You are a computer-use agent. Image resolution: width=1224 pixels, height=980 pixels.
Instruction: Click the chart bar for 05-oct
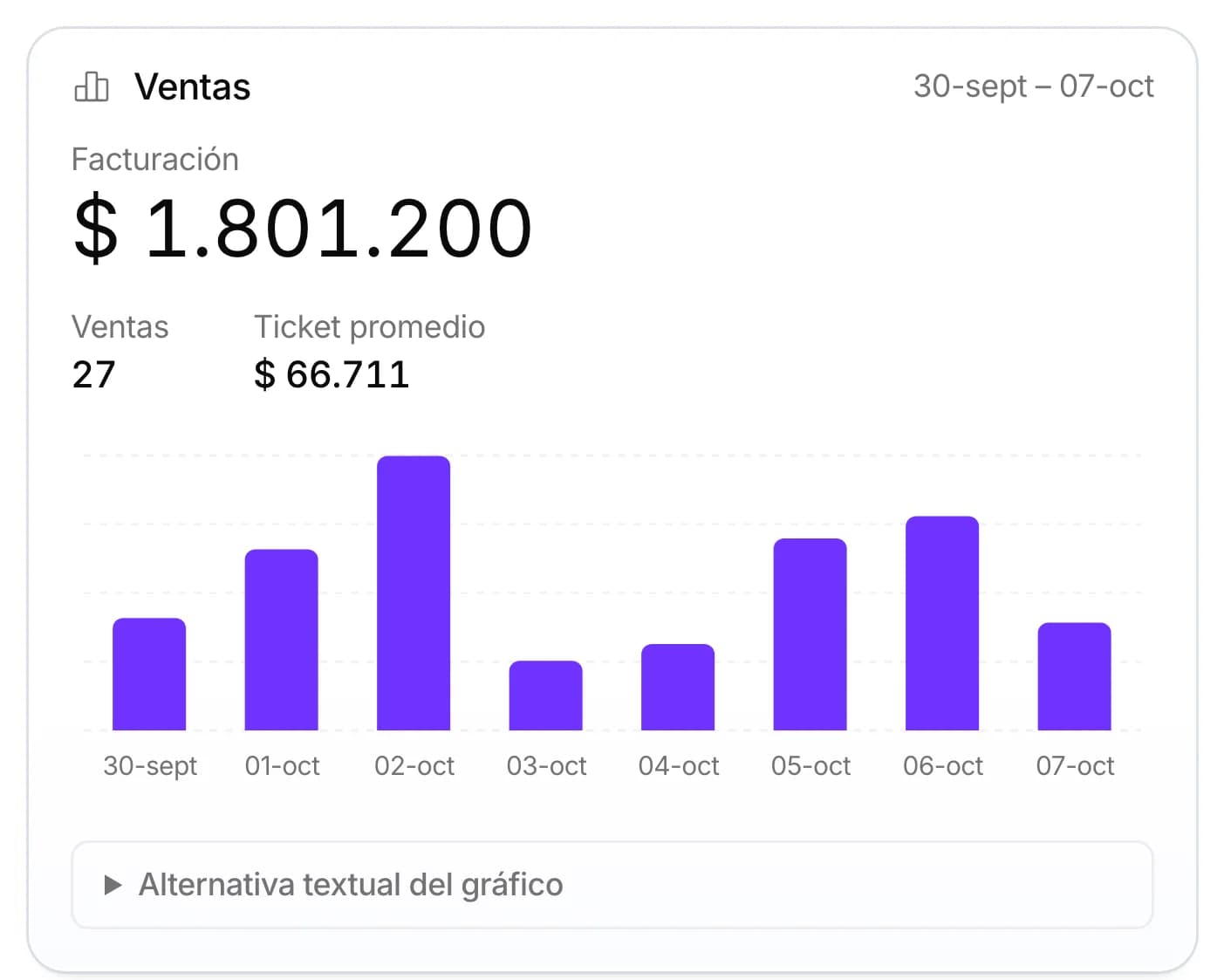coord(810,634)
